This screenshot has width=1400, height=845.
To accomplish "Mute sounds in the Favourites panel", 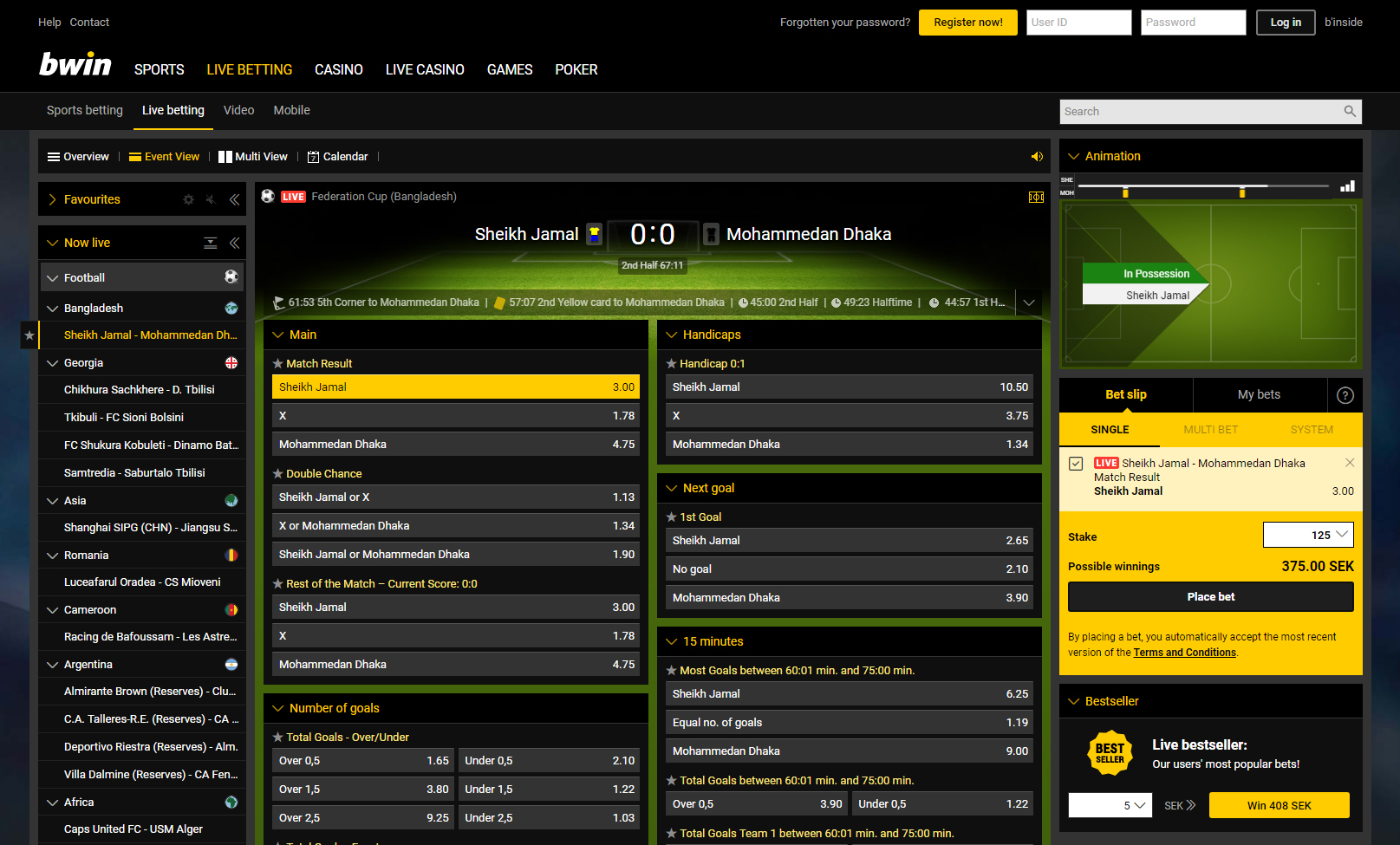I will [211, 199].
